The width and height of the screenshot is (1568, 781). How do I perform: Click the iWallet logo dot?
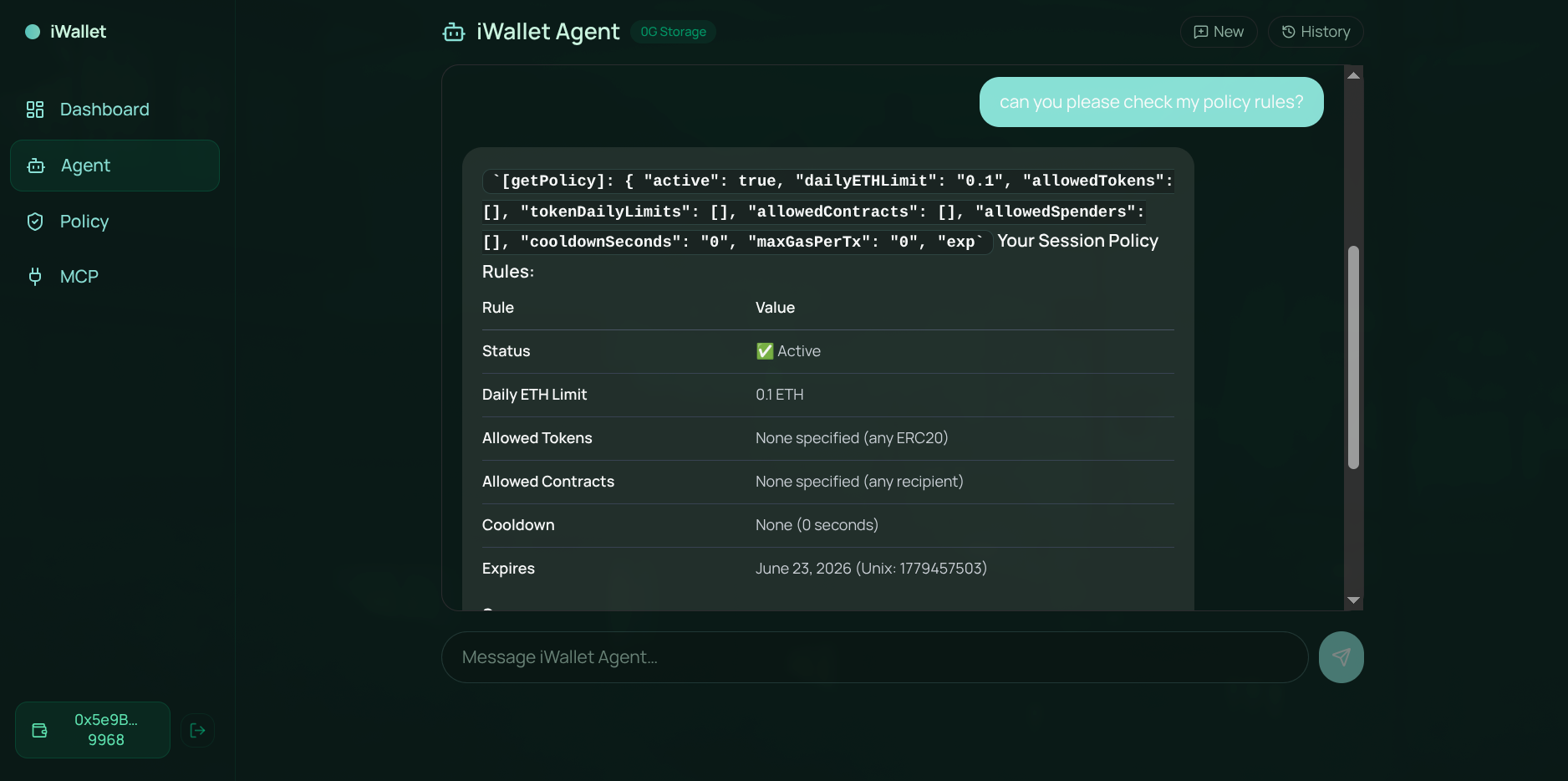pyautogui.click(x=33, y=32)
